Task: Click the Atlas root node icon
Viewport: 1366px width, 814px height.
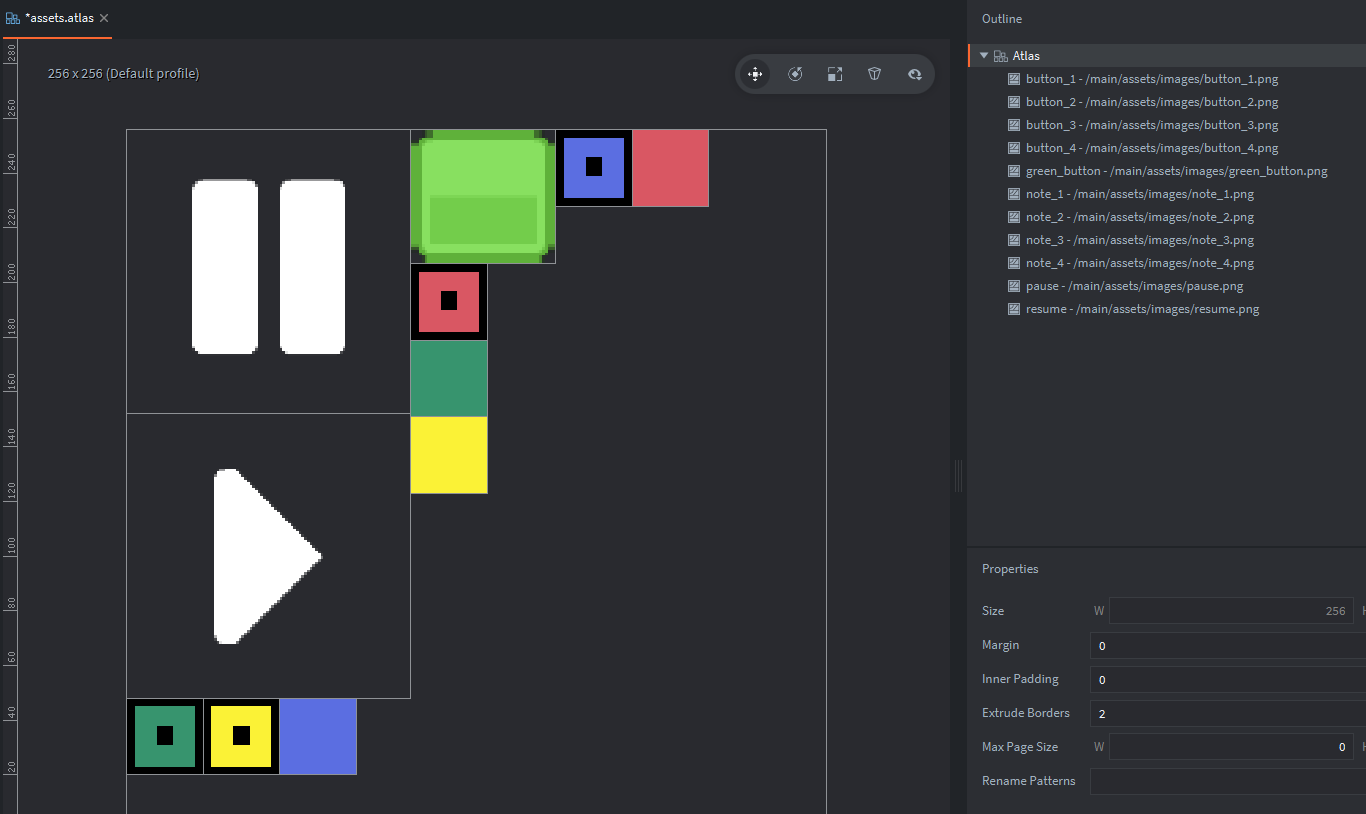Action: click(x=1000, y=56)
